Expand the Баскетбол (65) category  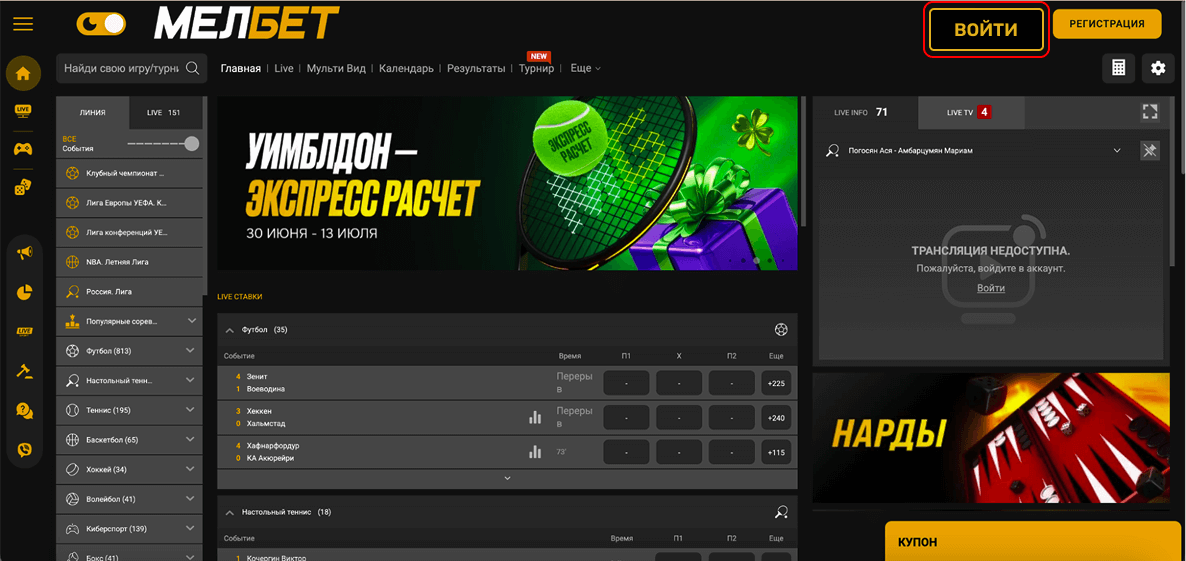point(191,440)
